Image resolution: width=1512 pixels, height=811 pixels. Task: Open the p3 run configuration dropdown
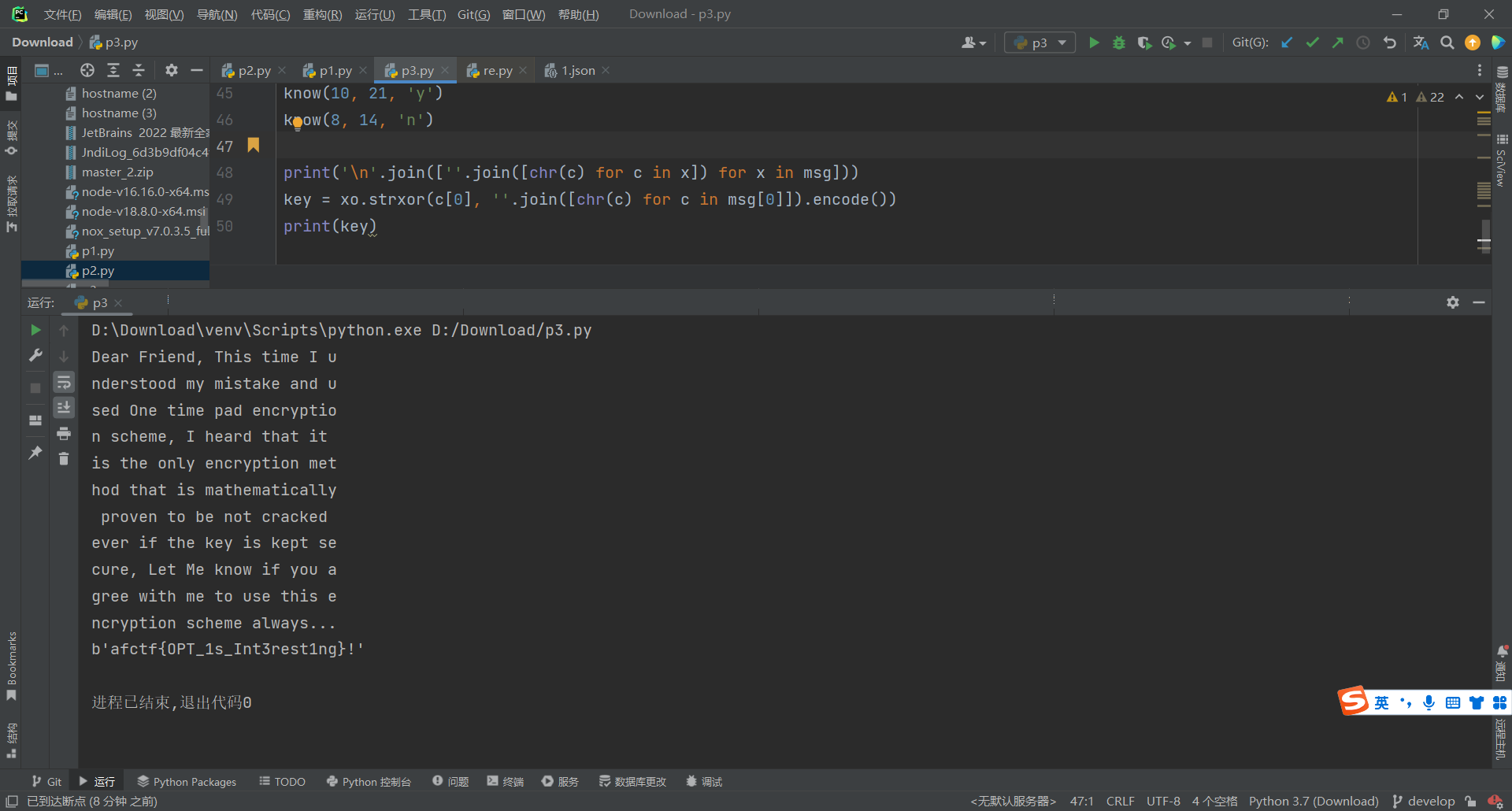[x=1040, y=43]
